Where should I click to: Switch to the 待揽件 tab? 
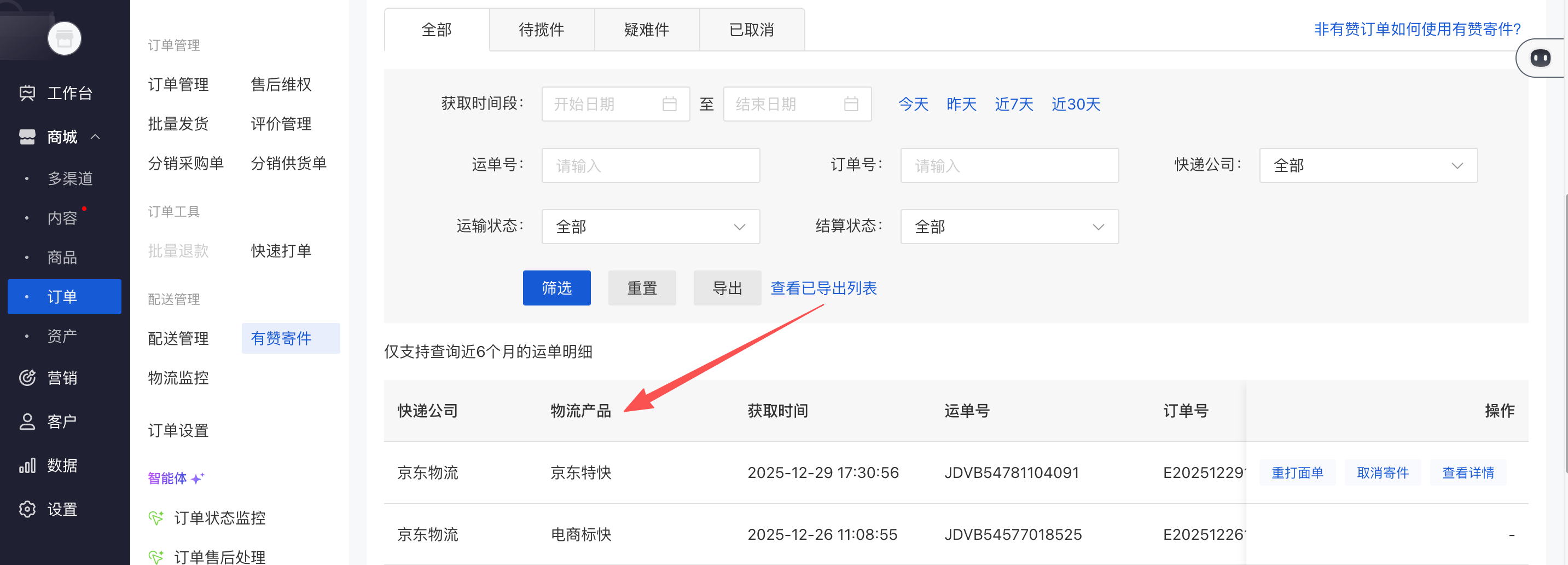541,30
